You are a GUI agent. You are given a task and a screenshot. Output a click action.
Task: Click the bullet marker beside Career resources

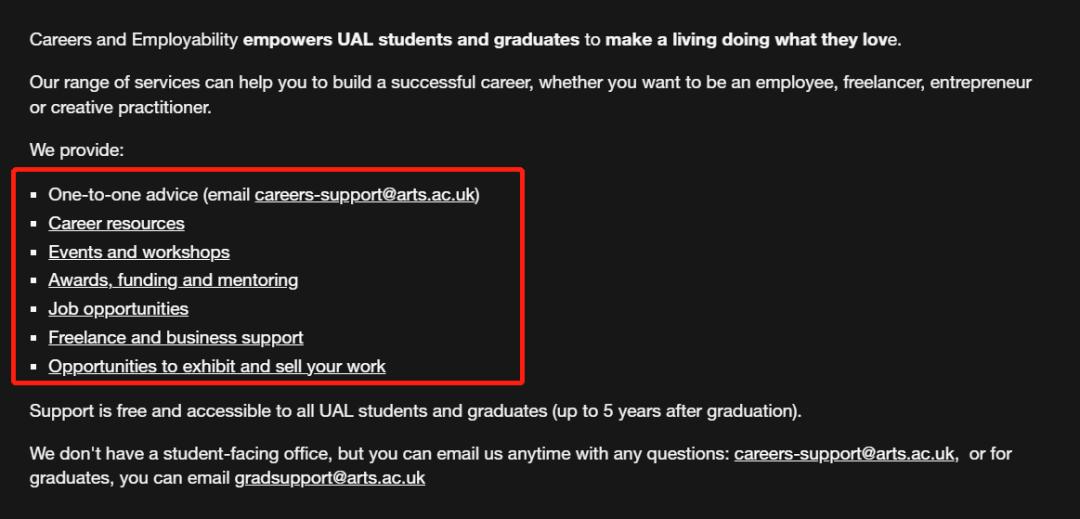pyautogui.click(x=34, y=224)
